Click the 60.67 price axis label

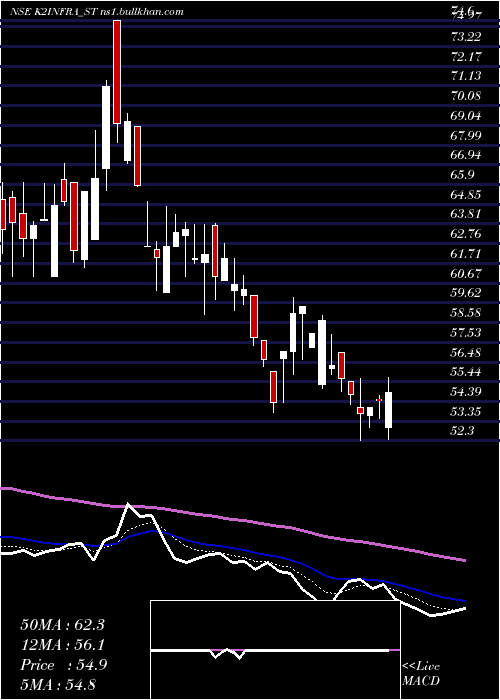(x=467, y=274)
